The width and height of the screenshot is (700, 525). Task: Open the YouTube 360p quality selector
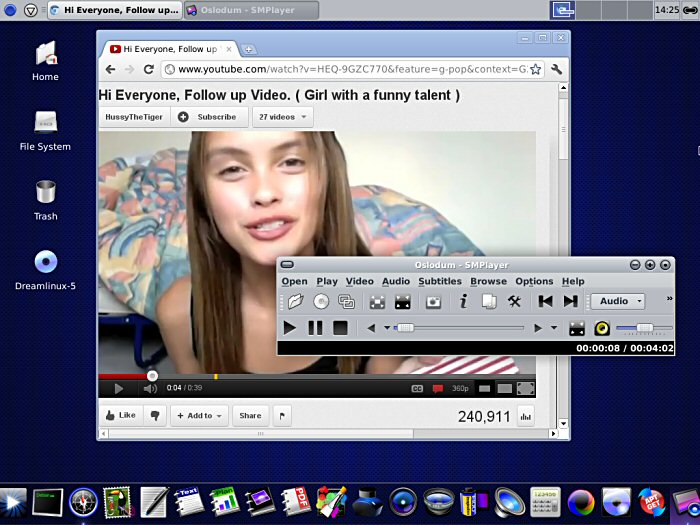click(x=460, y=388)
